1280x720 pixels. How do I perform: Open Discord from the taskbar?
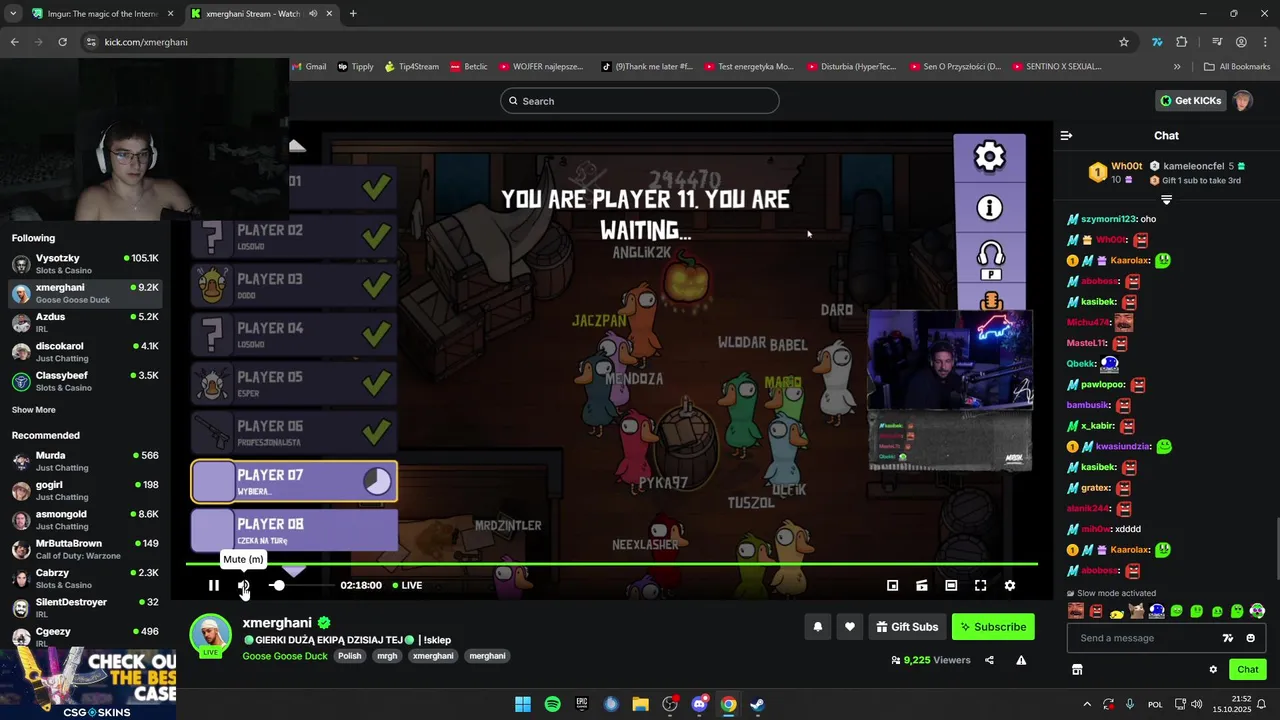(699, 704)
